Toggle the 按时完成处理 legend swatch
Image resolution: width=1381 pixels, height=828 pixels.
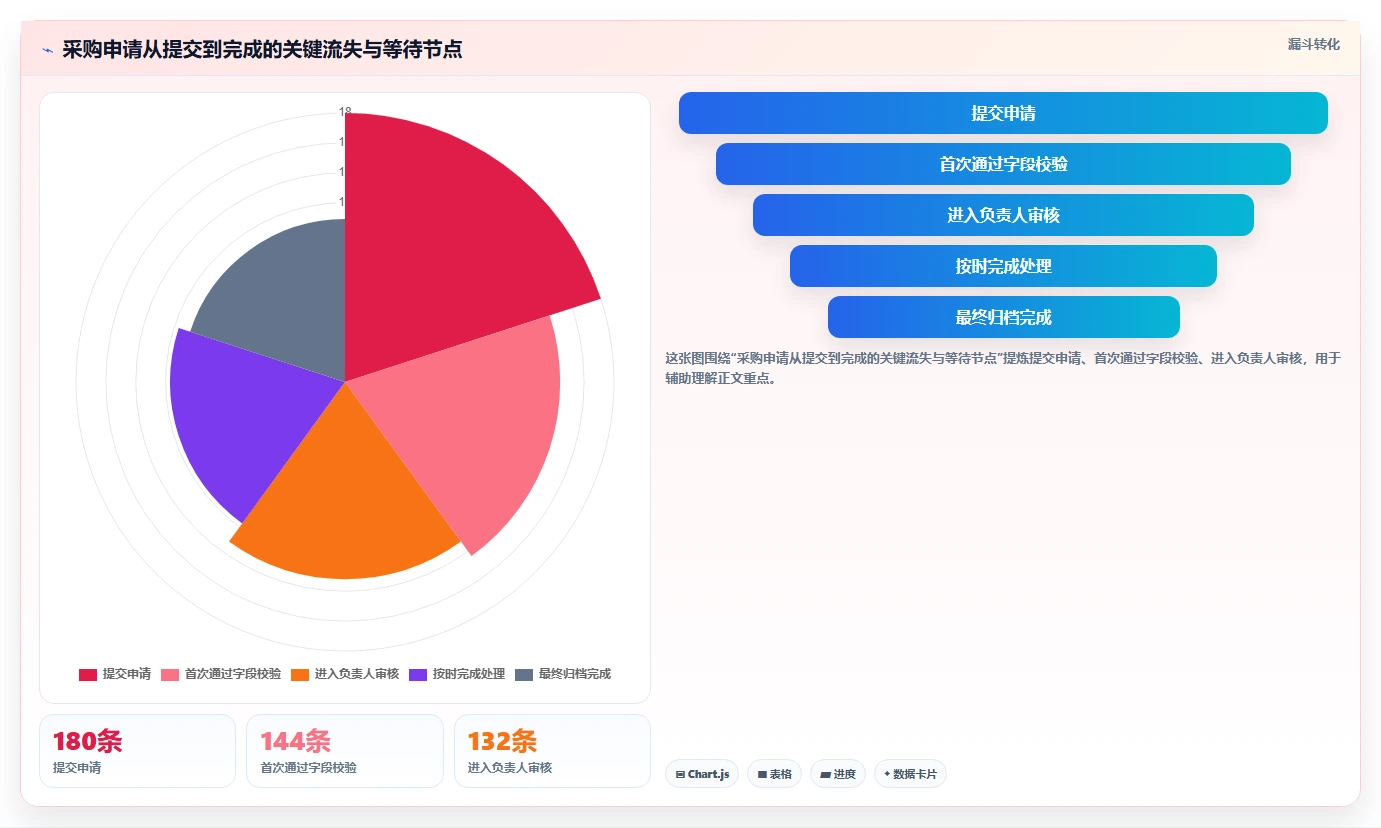click(x=418, y=675)
